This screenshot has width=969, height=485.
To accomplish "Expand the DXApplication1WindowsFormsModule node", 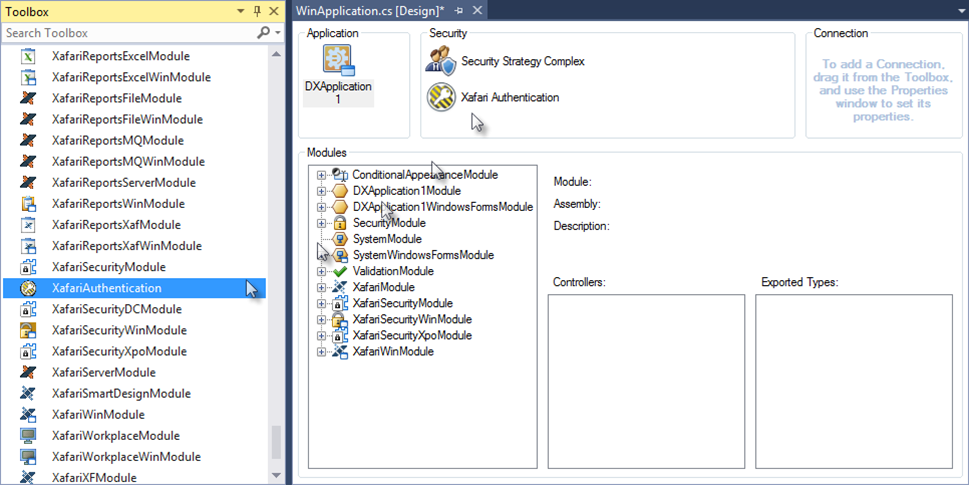I will 321,207.
